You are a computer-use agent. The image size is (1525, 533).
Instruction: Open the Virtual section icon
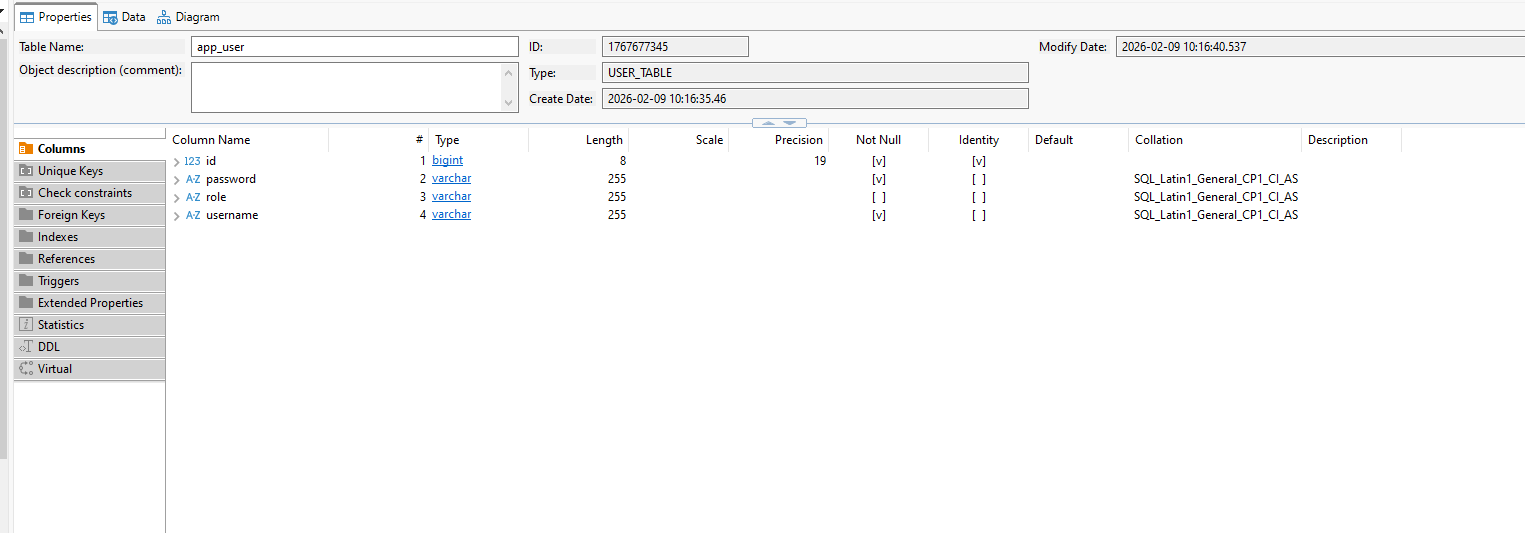click(26, 369)
